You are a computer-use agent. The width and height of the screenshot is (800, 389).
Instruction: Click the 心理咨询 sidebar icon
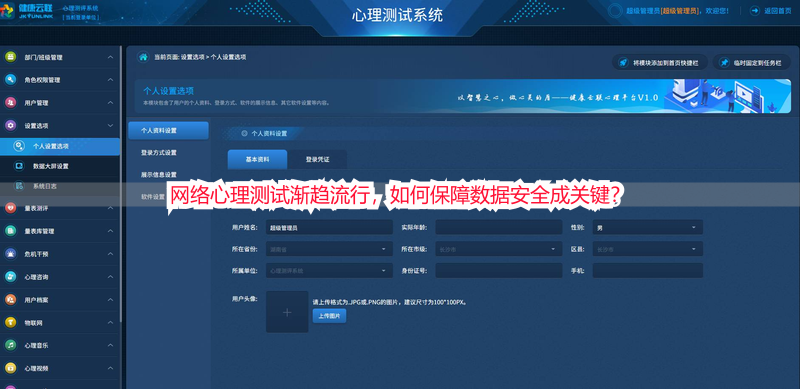coord(10,277)
